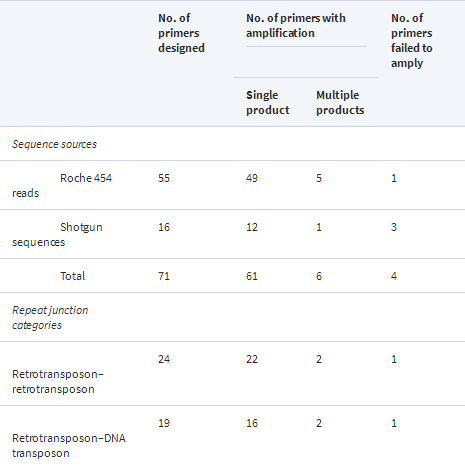Select the 'Total' row label
Viewport: 465px width, 467px height.
(73, 276)
